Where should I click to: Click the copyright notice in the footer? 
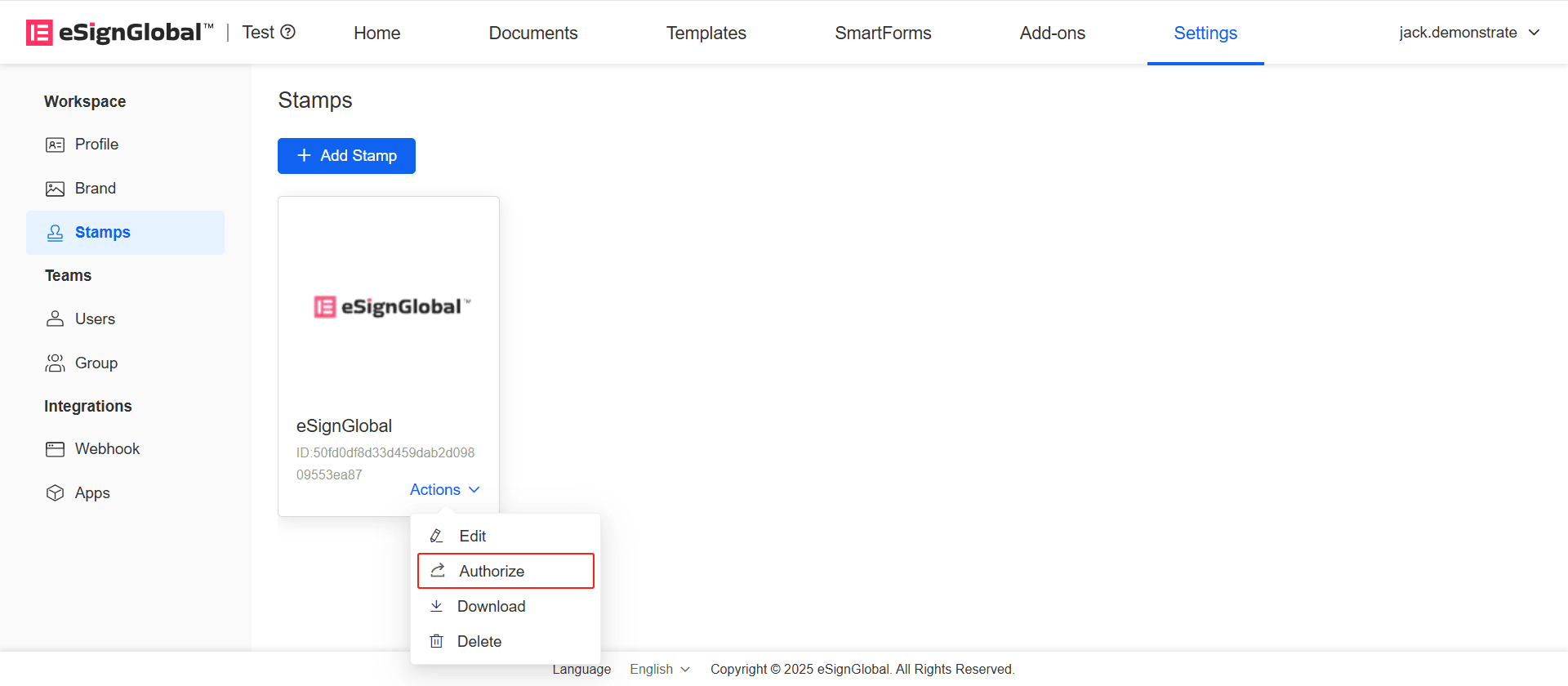pos(862,669)
